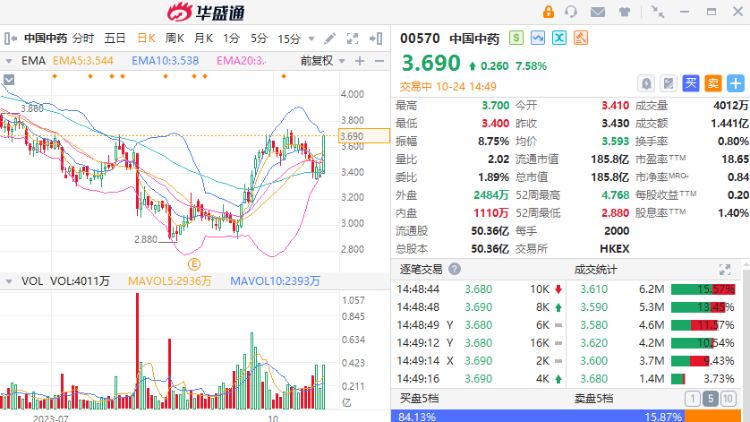Click the 交易所 value HKEX
Viewport: 750px width, 422px height.
tap(615, 249)
